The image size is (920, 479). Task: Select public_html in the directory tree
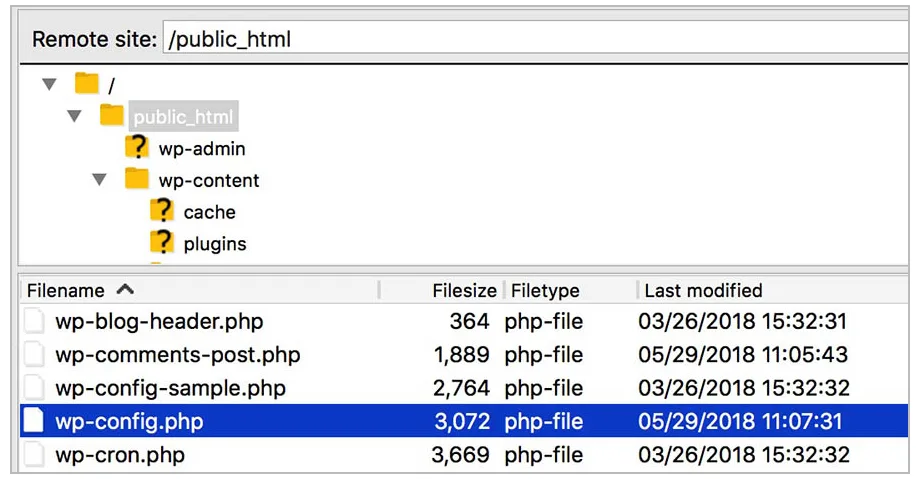(x=184, y=116)
